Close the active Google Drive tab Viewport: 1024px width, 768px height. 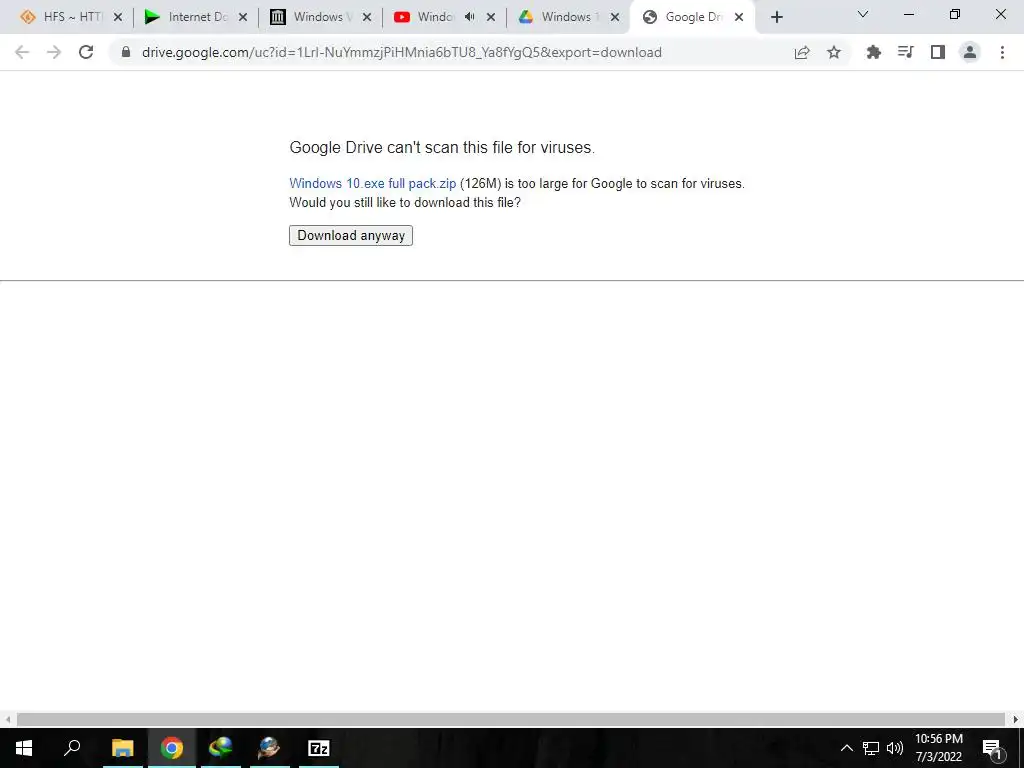click(739, 18)
